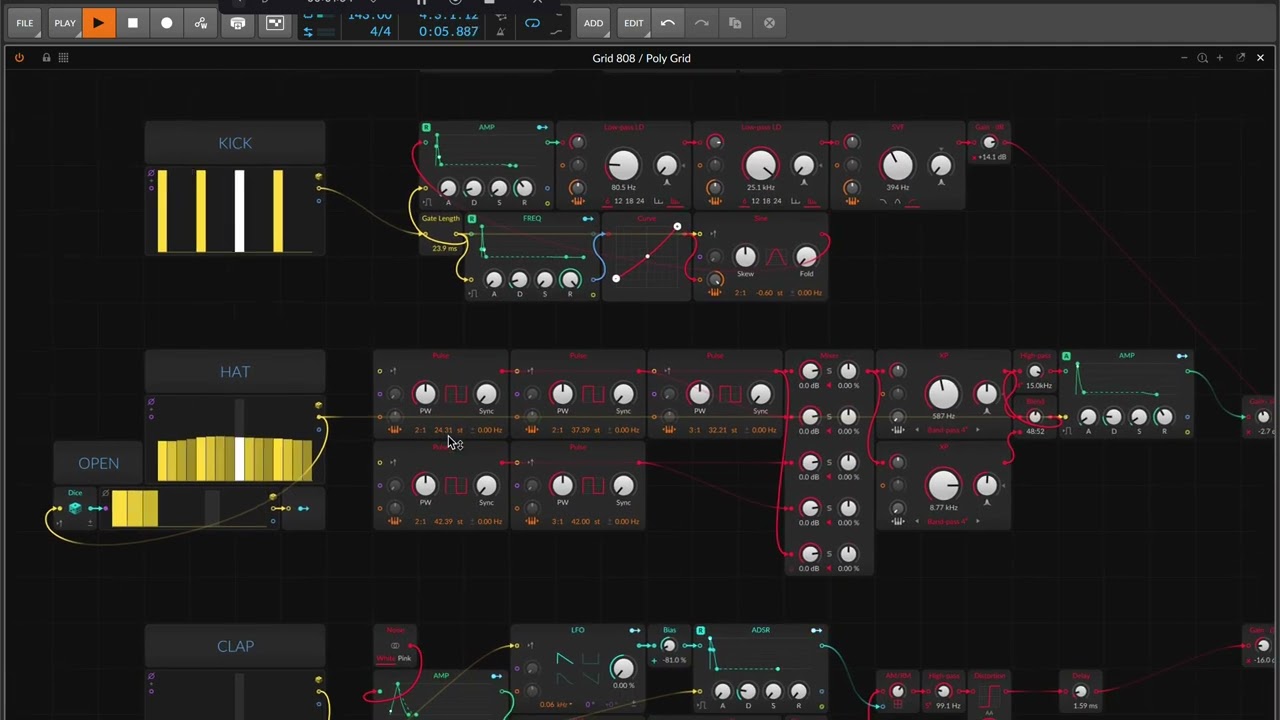Undo the last action
The height and width of the screenshot is (720, 1280).
[x=668, y=23]
